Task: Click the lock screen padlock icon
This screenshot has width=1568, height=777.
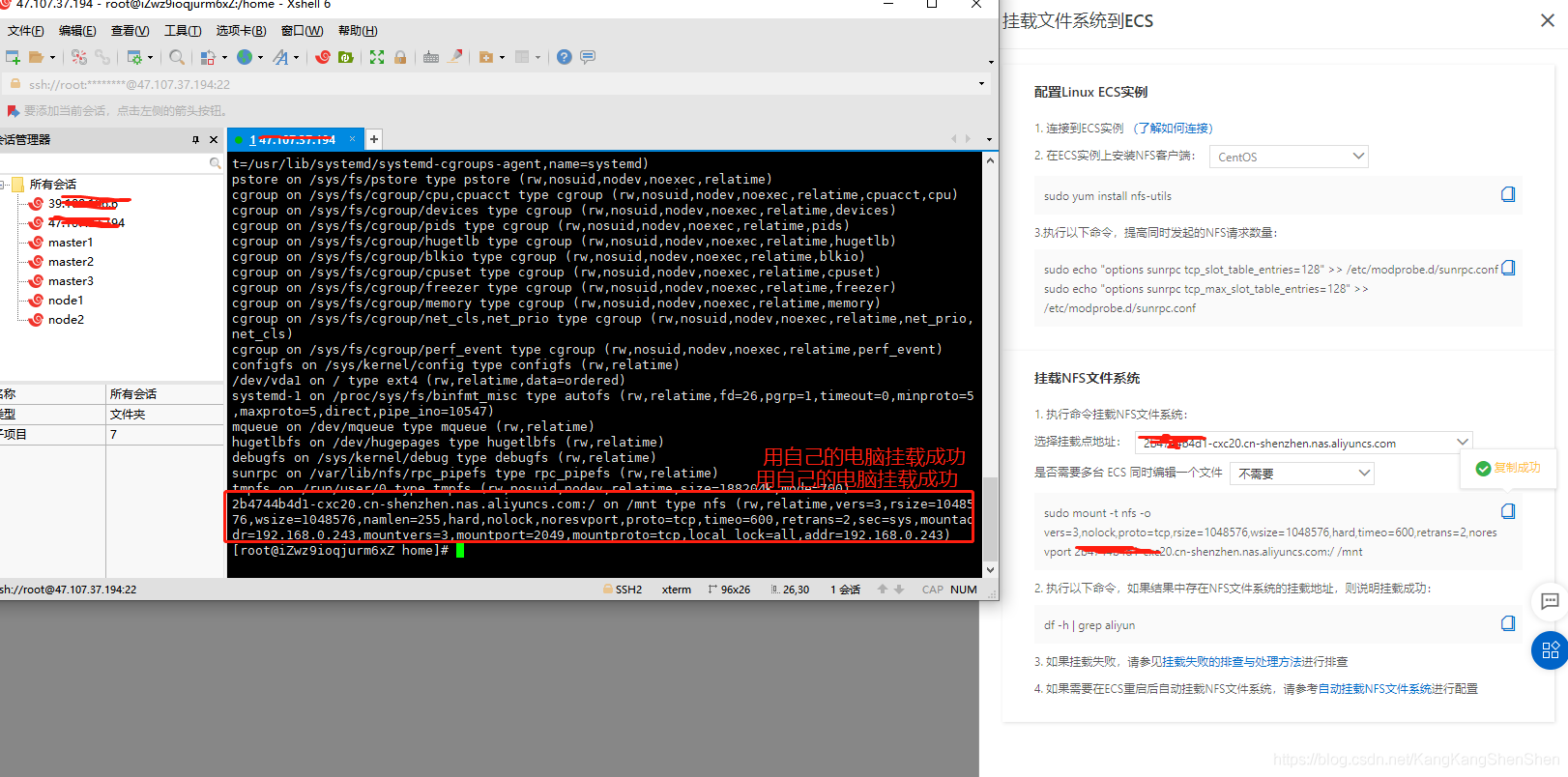Action: pos(400,57)
